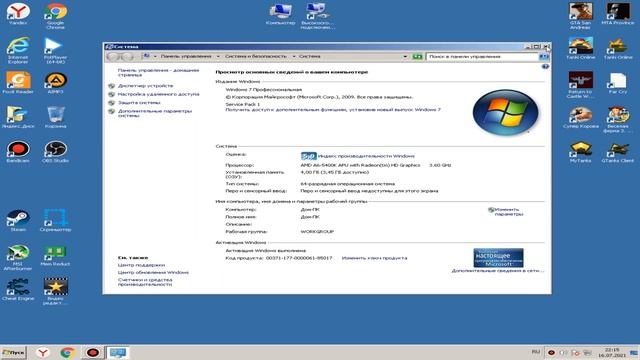Image resolution: width=640 pixels, height=360 pixels.
Task: Click the Windows 7 Профессиональная text
Action: tap(264, 89)
